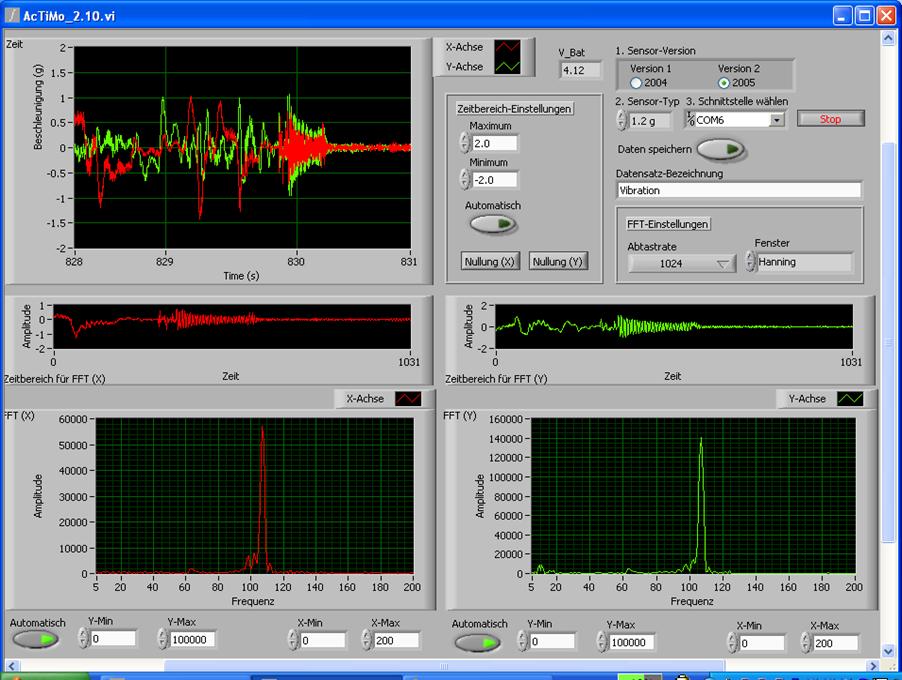Click the FFT X-Achse legend swatch
This screenshot has height=680, width=902.
[408, 398]
